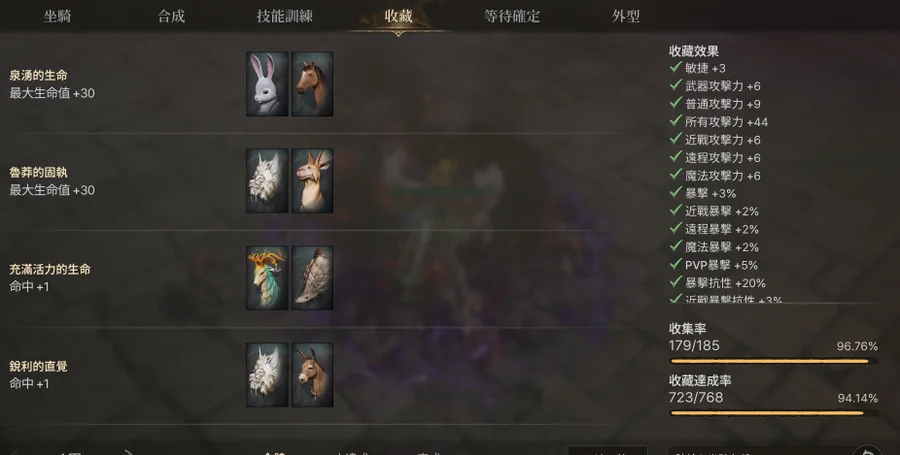Open white beast card in 銳利的直覺 row

click(267, 375)
